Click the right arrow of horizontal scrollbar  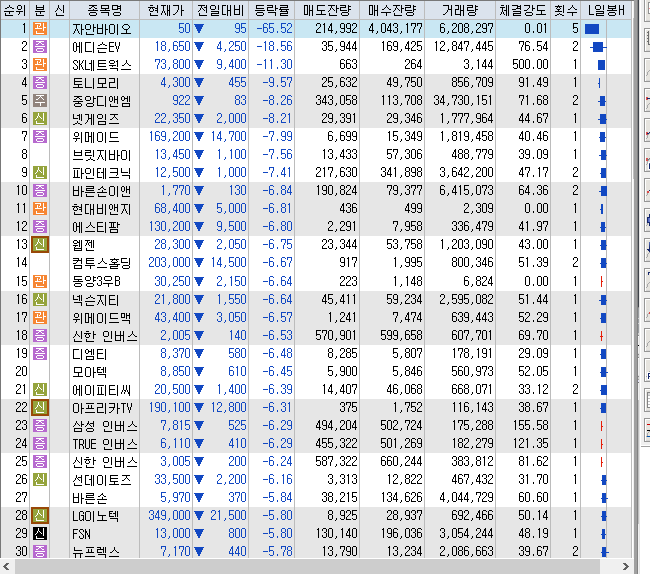(x=626, y=566)
